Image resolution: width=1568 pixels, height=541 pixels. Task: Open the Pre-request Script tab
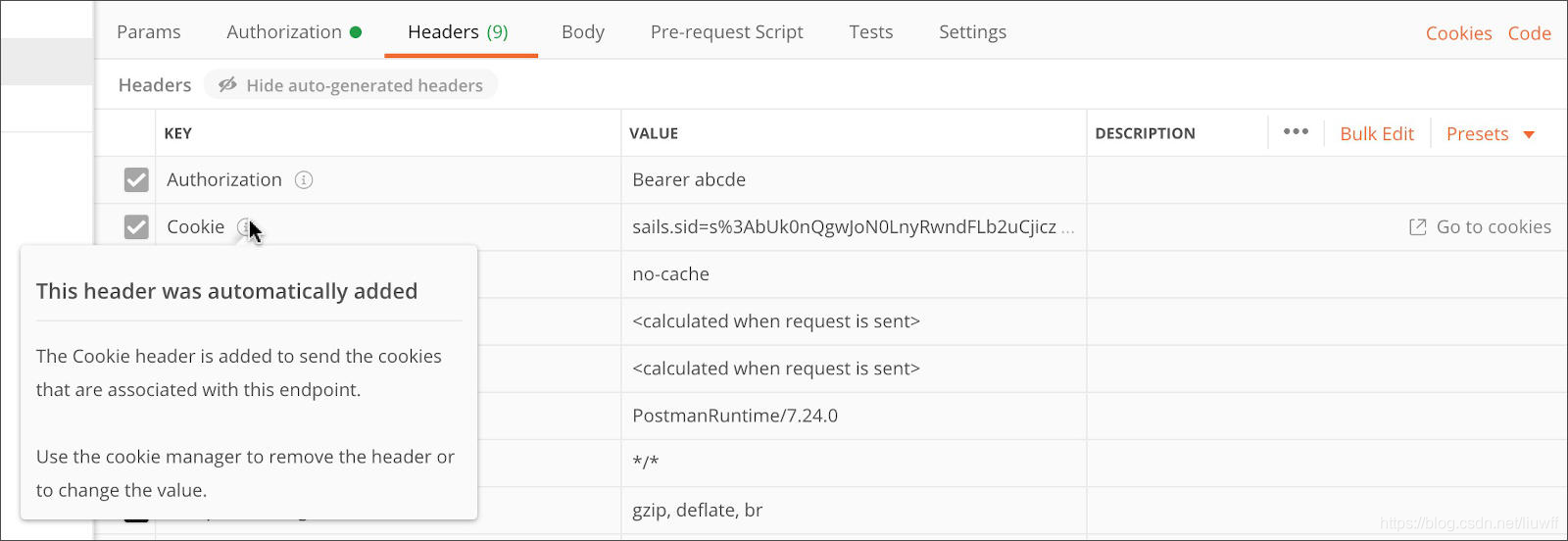[x=726, y=32]
